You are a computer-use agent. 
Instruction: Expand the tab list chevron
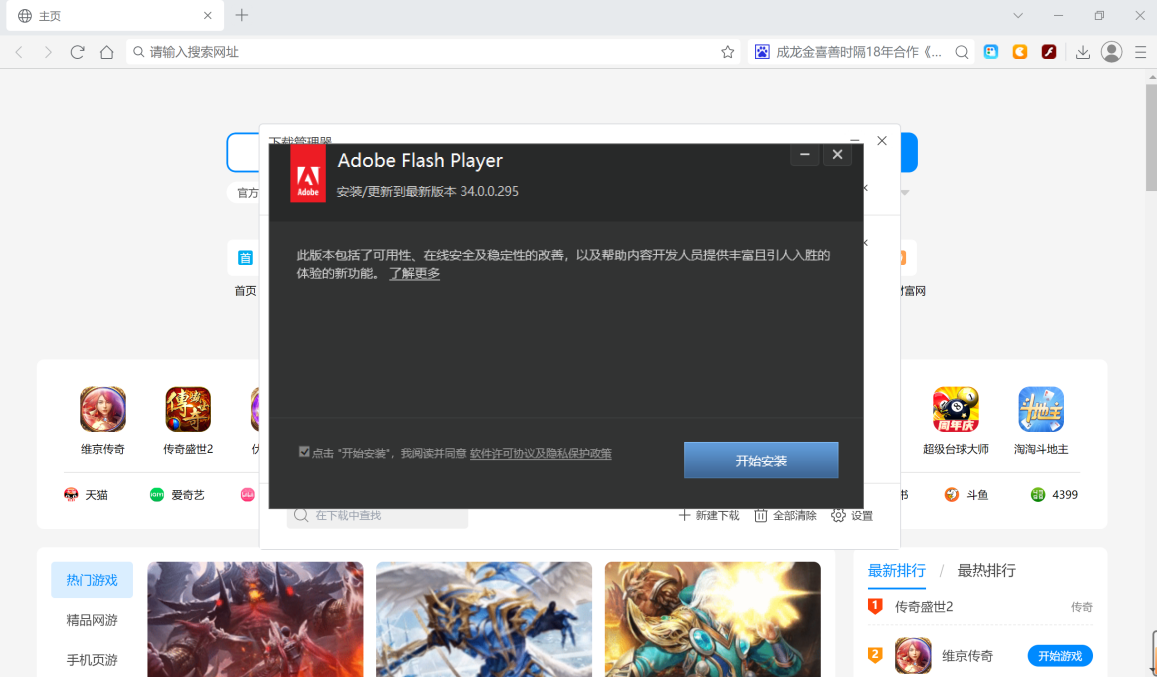(x=1018, y=16)
